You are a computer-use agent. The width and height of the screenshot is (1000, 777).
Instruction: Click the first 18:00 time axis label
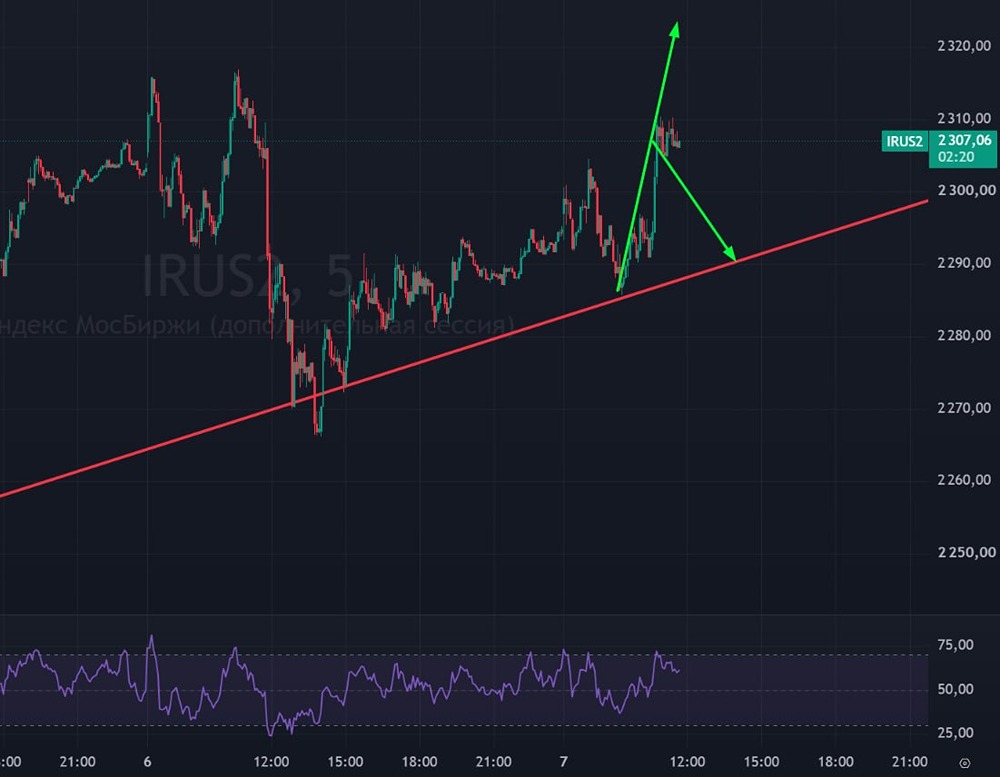[419, 762]
